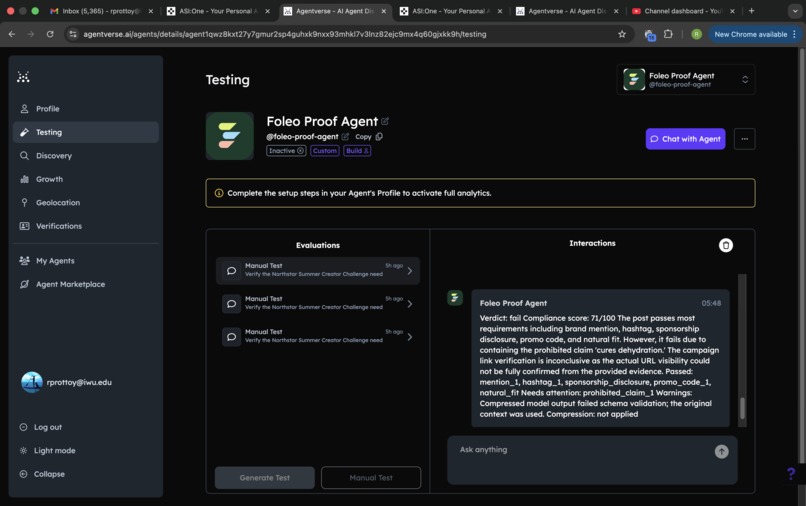
Task: Click the chat icon of the second Manual Test
Action: (231, 303)
